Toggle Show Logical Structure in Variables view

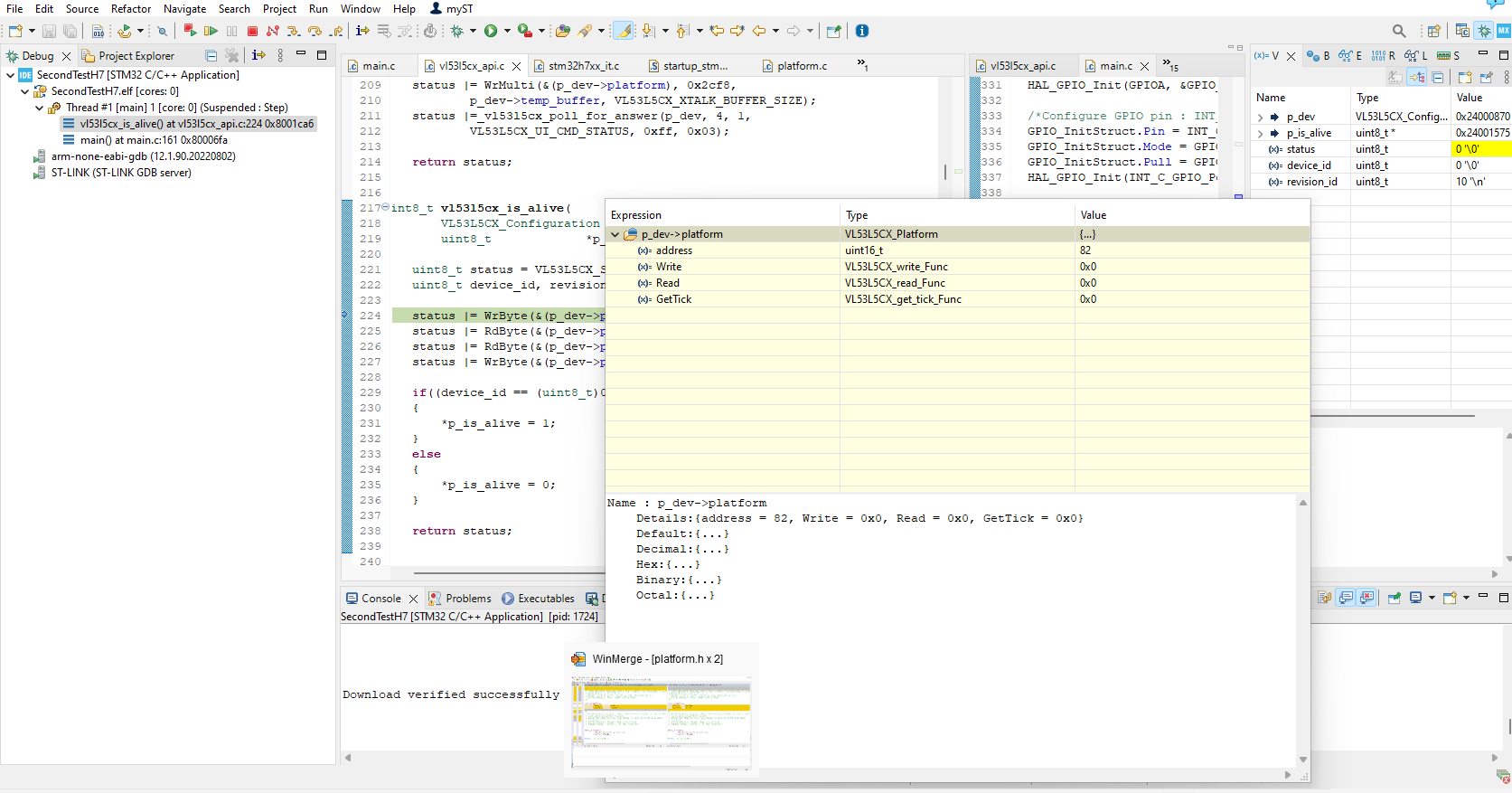tap(1417, 78)
